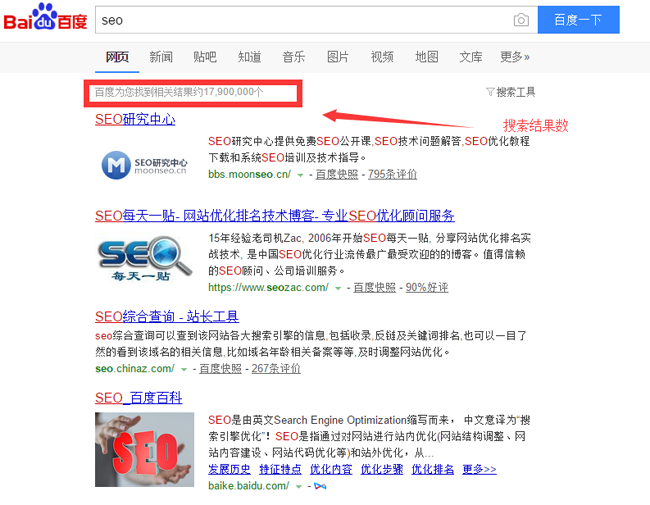
Task: Click the SEO每天一贴 magnifier thumbnail
Action: pyautogui.click(x=145, y=257)
